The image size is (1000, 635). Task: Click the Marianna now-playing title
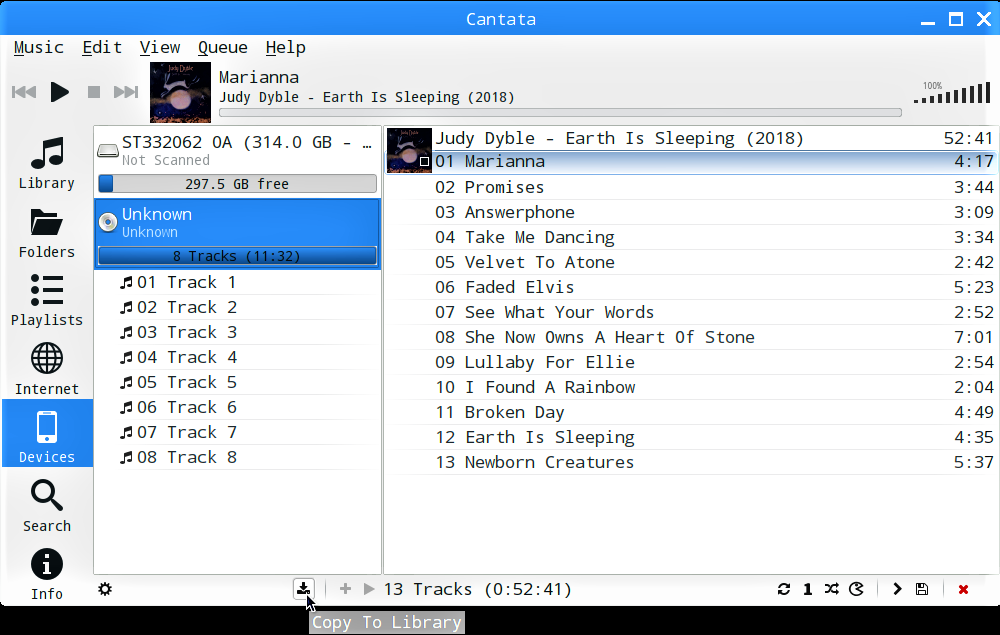(x=258, y=77)
